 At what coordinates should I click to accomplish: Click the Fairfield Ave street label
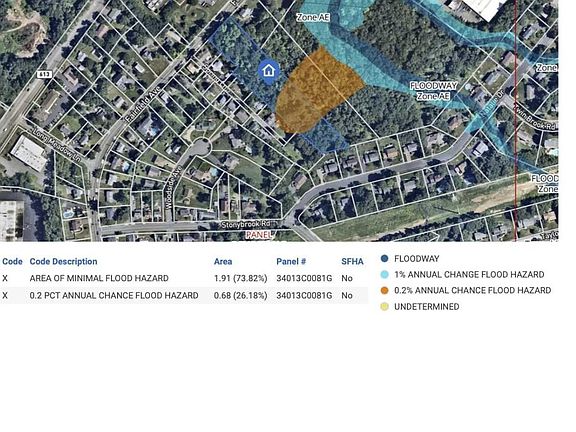(143, 104)
